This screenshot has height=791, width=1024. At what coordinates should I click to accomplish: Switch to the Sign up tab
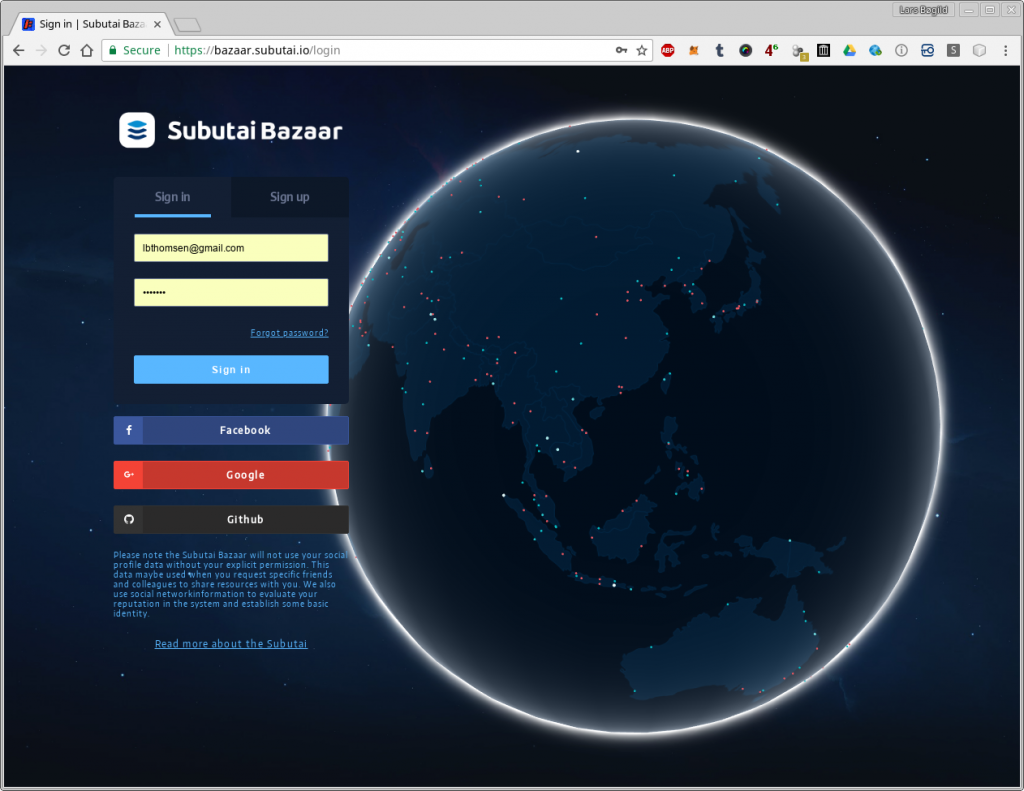coord(290,197)
